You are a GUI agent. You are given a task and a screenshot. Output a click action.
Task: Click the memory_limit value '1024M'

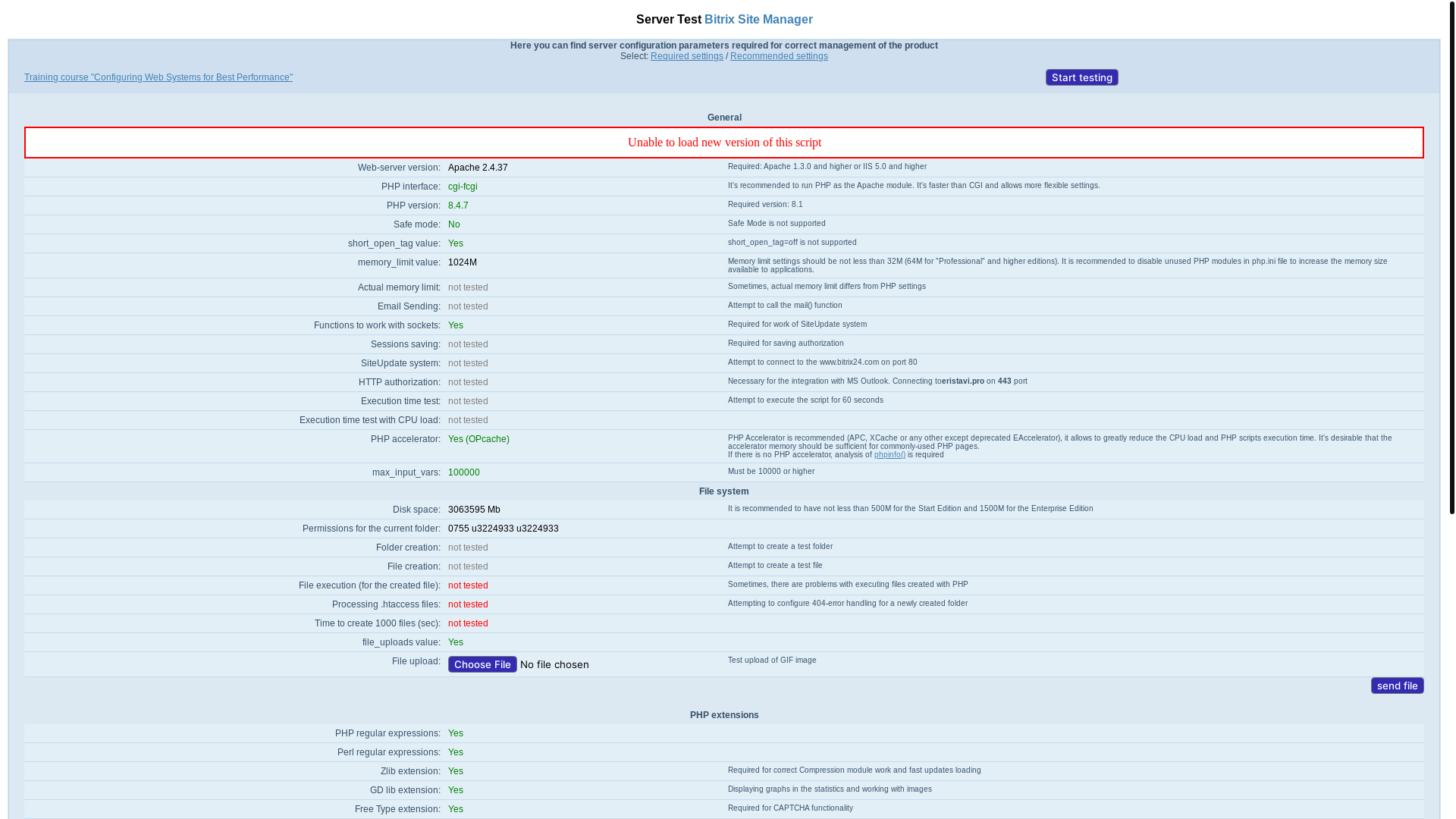pyautogui.click(x=463, y=262)
